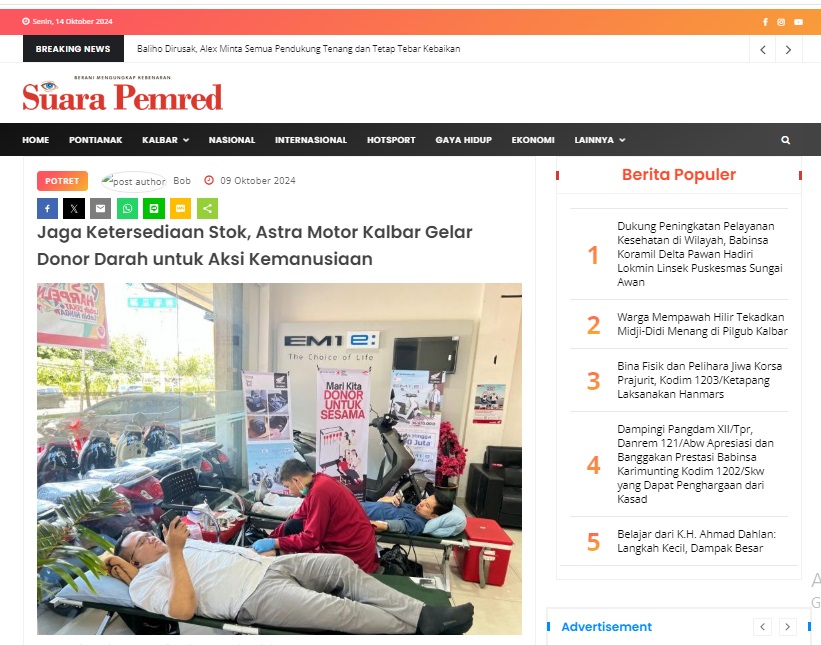Share article on X (Twitter)

point(74,208)
